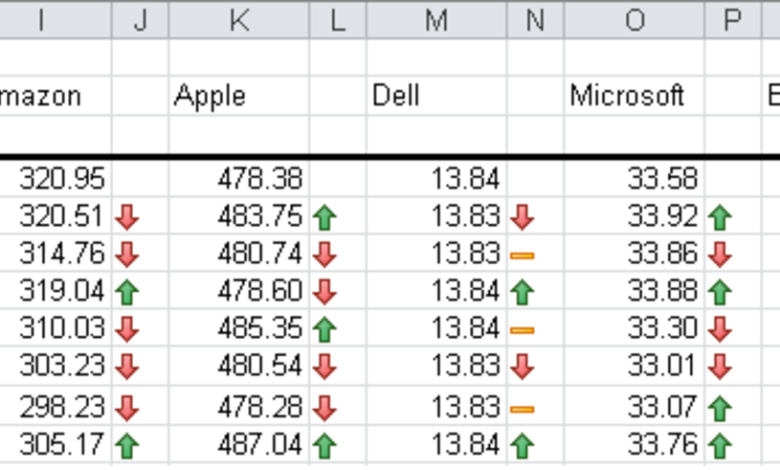Select column header M
The width and height of the screenshot is (780, 470).
click(436, 20)
